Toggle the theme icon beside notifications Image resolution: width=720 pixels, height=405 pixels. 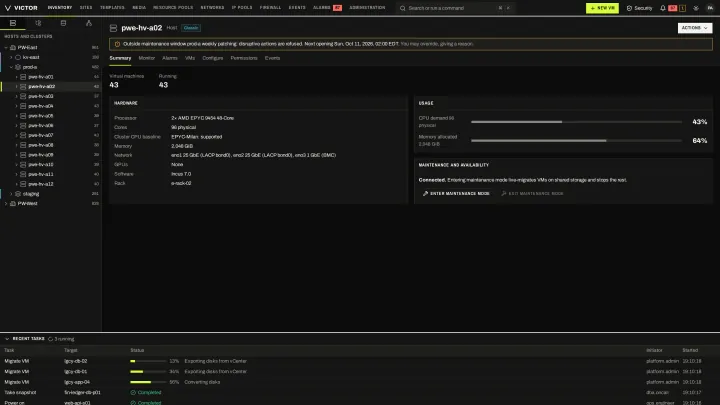[x=696, y=8]
